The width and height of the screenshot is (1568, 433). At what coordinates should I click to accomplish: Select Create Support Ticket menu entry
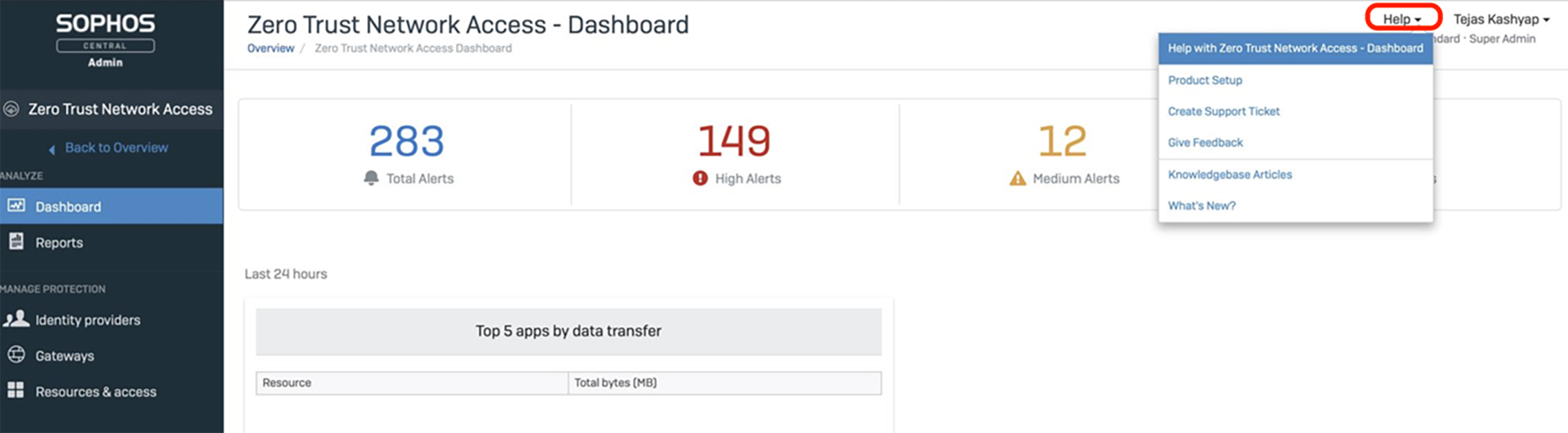1224,111
